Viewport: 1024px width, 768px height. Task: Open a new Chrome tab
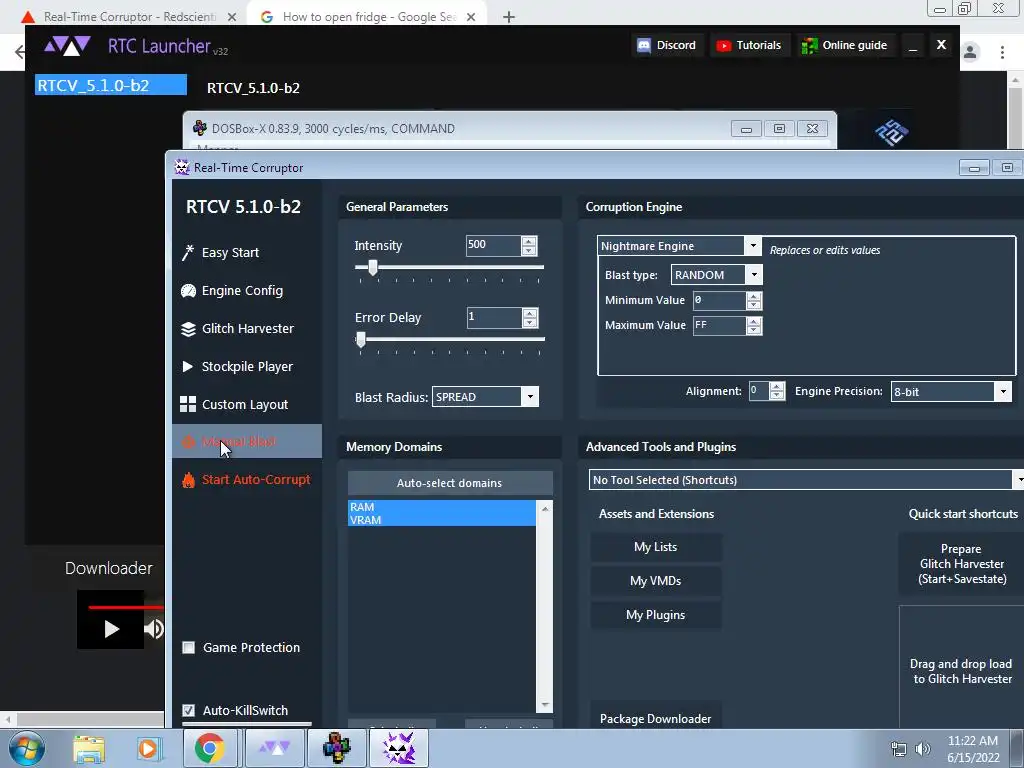tap(509, 18)
